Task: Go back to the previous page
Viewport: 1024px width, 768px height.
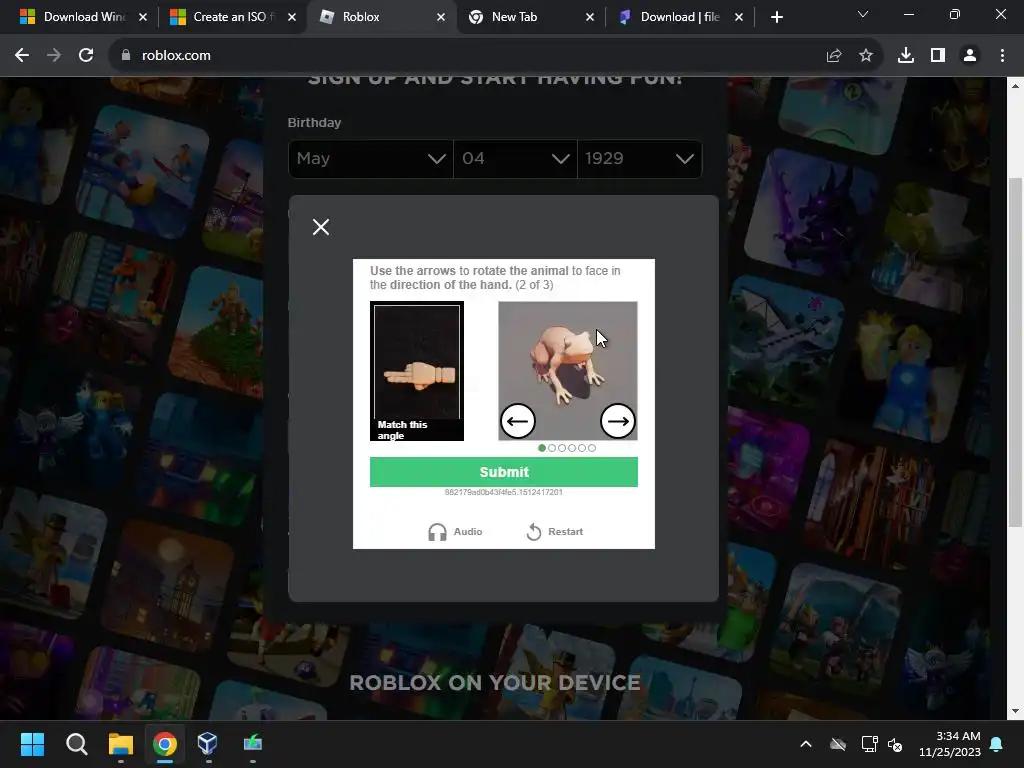Action: tap(22, 56)
